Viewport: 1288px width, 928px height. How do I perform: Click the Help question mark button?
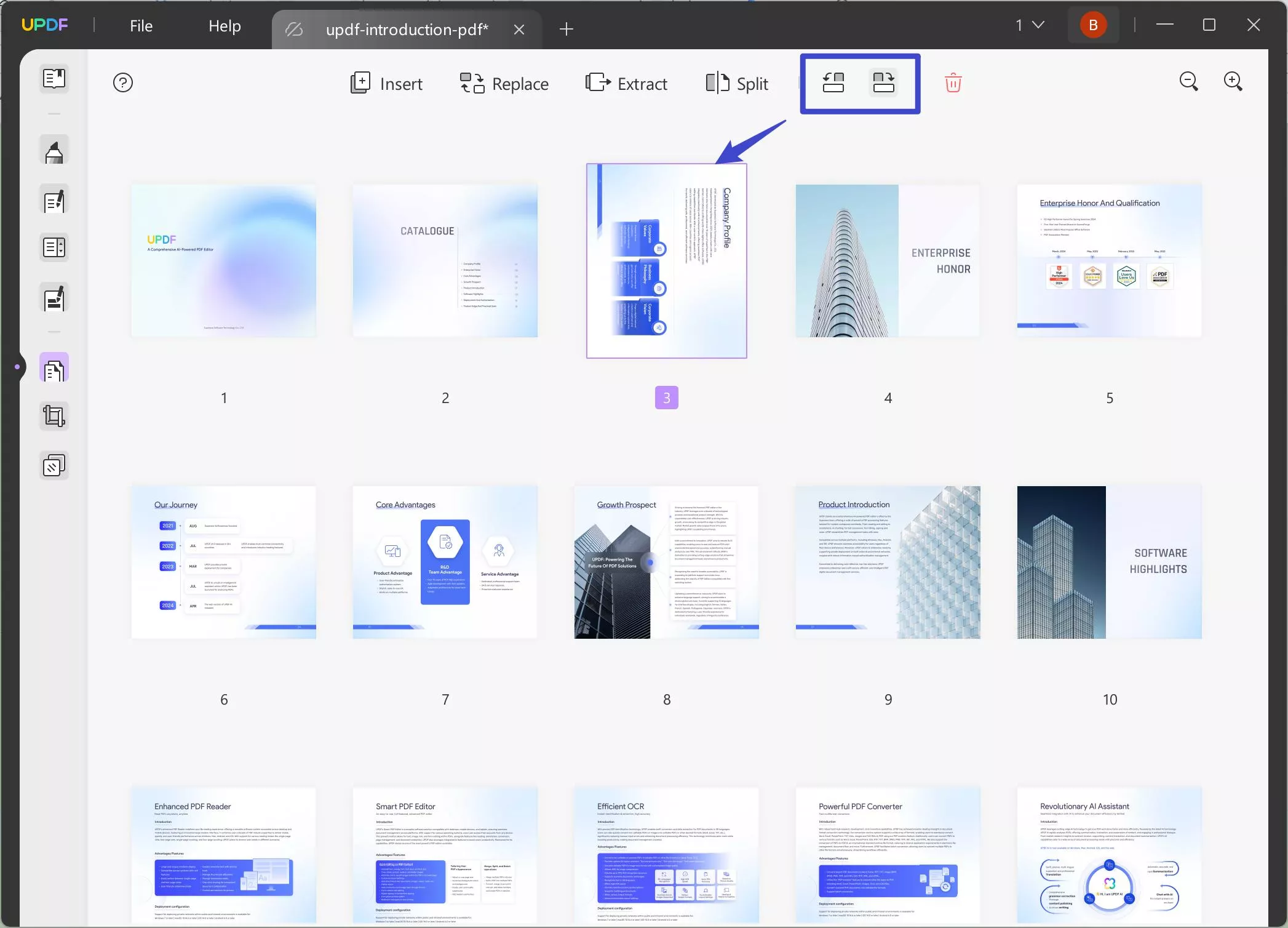pos(123,81)
